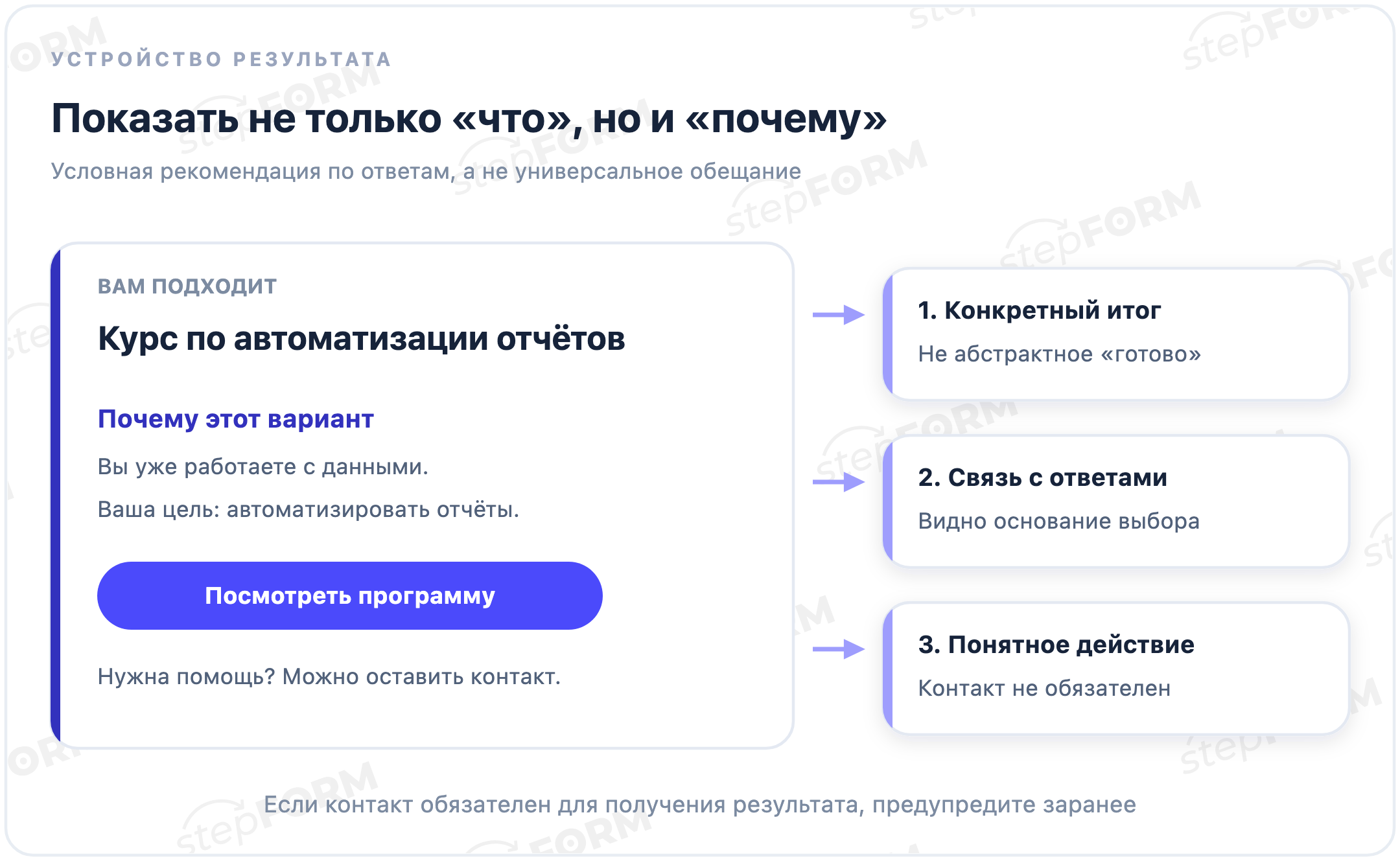Viewport: 1400px width, 861px height.
Task: Select the heading «Курс по автоматизации отчётов»
Action: click(x=362, y=339)
